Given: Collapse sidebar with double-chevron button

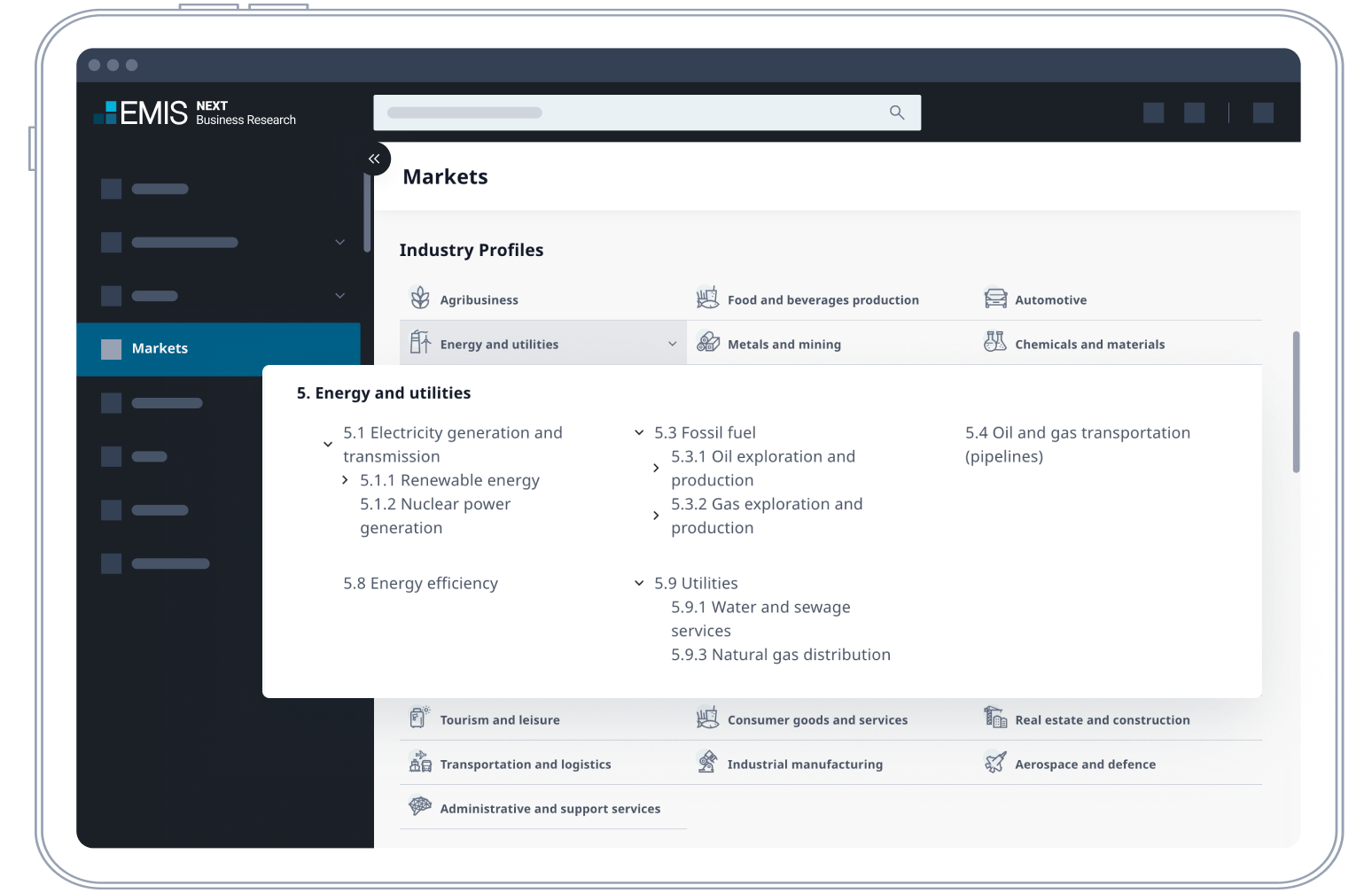Looking at the screenshot, I should coord(374,159).
